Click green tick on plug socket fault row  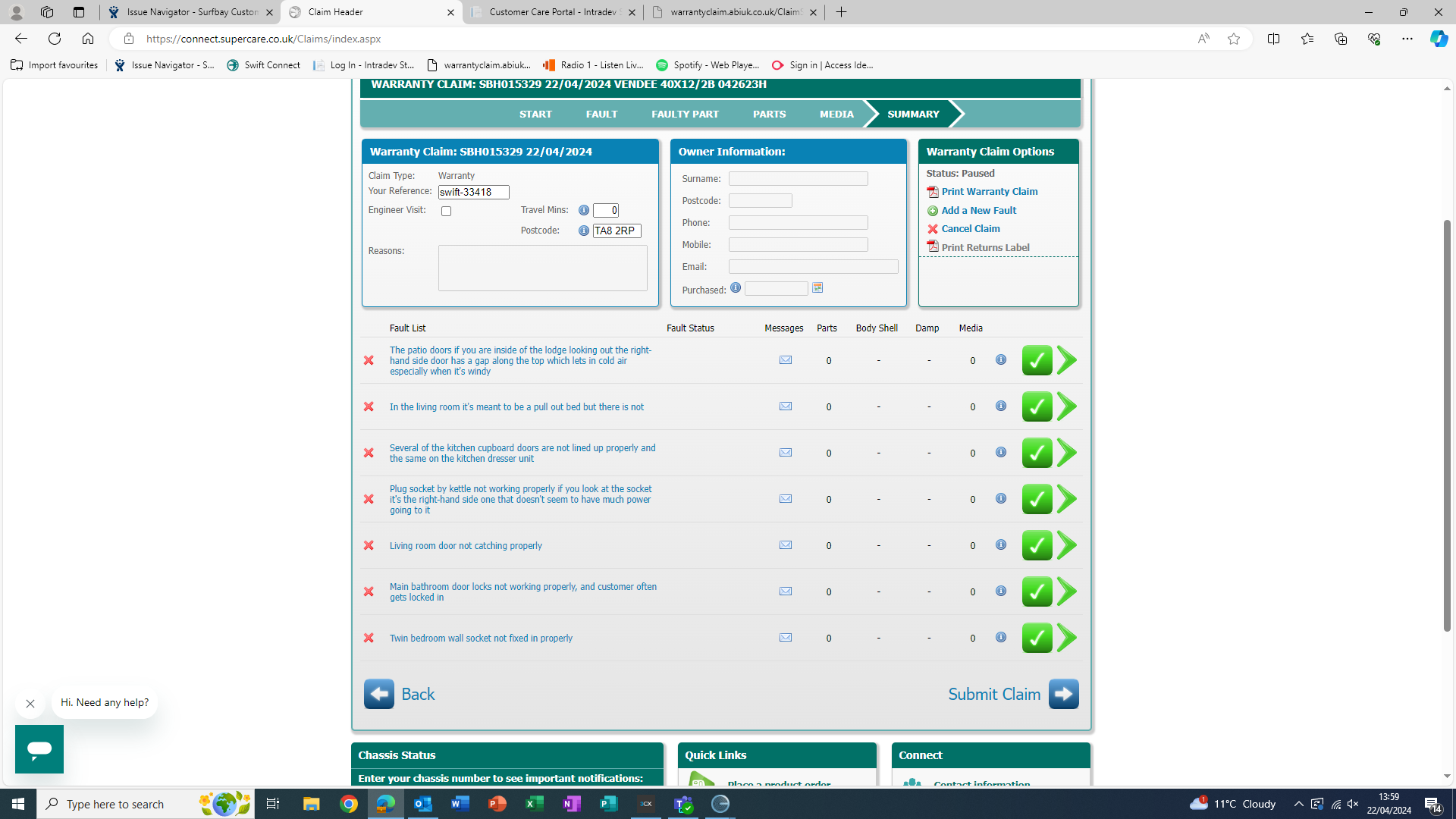click(x=1037, y=499)
